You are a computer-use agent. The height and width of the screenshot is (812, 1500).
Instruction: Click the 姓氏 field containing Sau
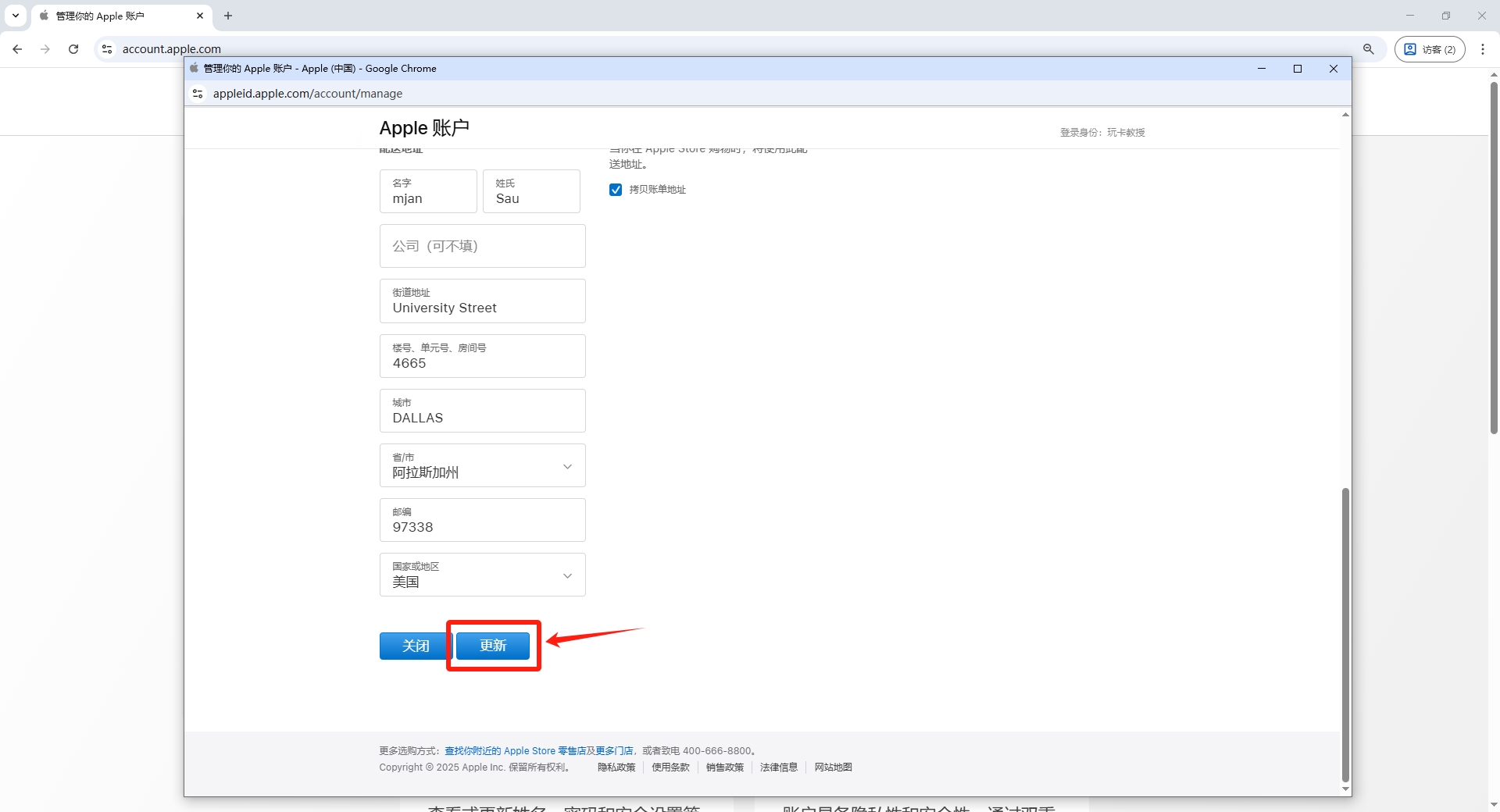(x=531, y=191)
